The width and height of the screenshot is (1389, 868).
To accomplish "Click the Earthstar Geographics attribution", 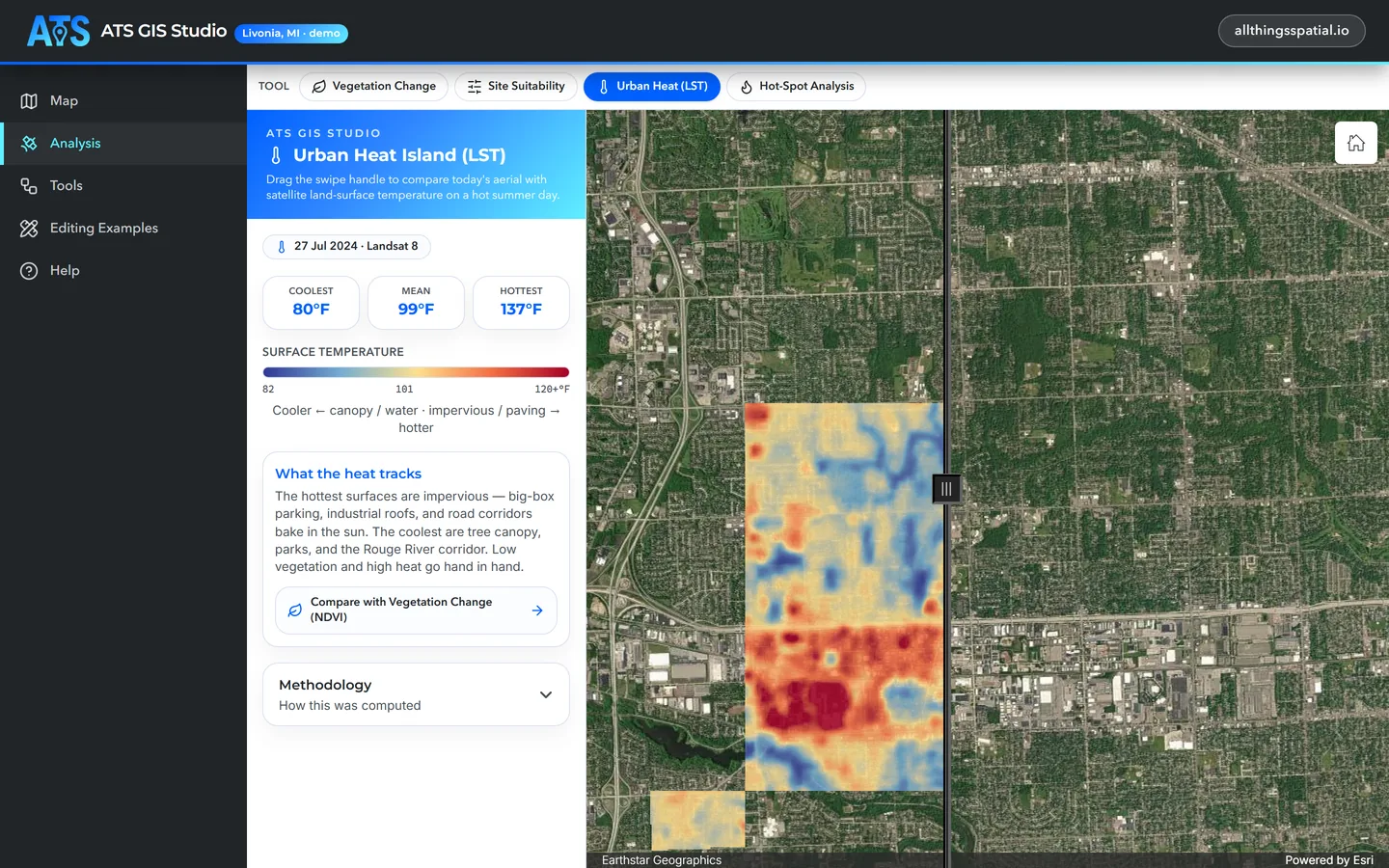I will [662, 860].
